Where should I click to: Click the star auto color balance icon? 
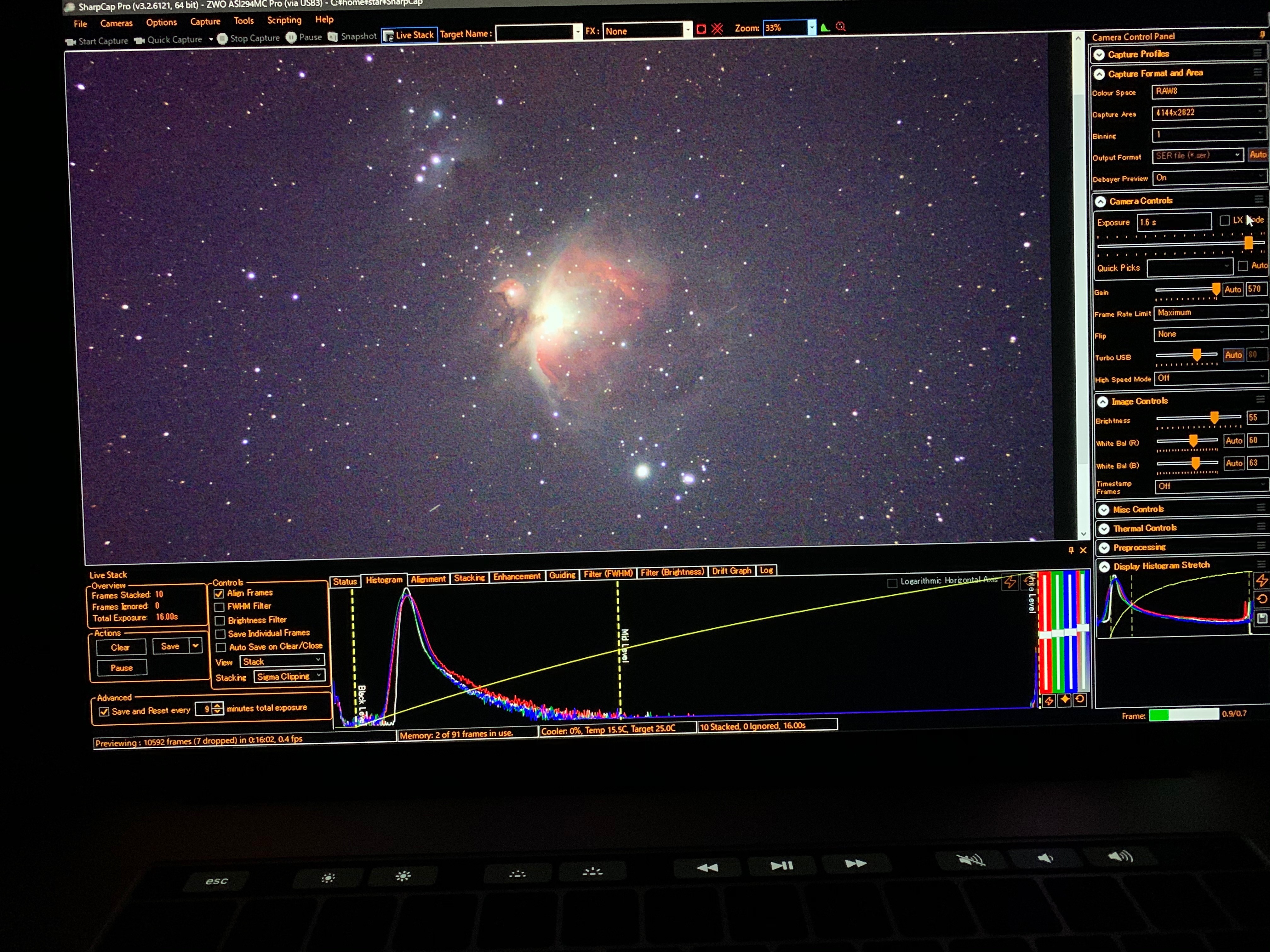(x=1064, y=700)
